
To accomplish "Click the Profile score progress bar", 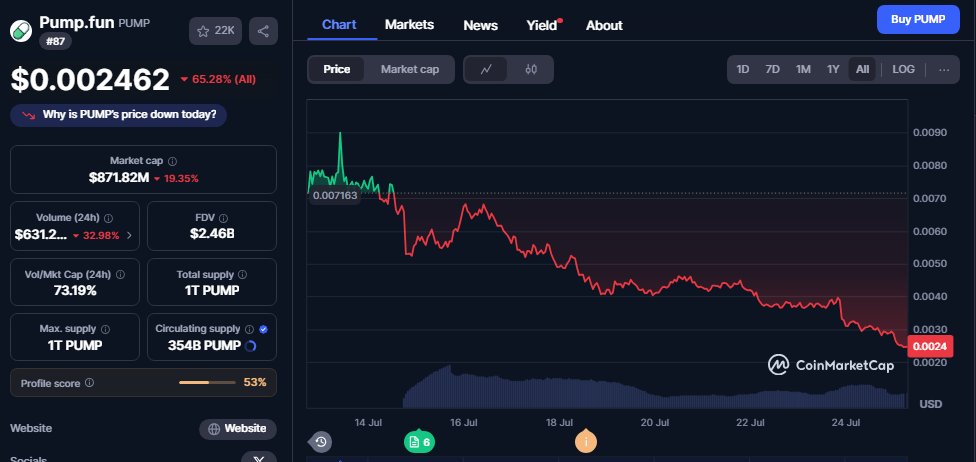I will coord(206,382).
